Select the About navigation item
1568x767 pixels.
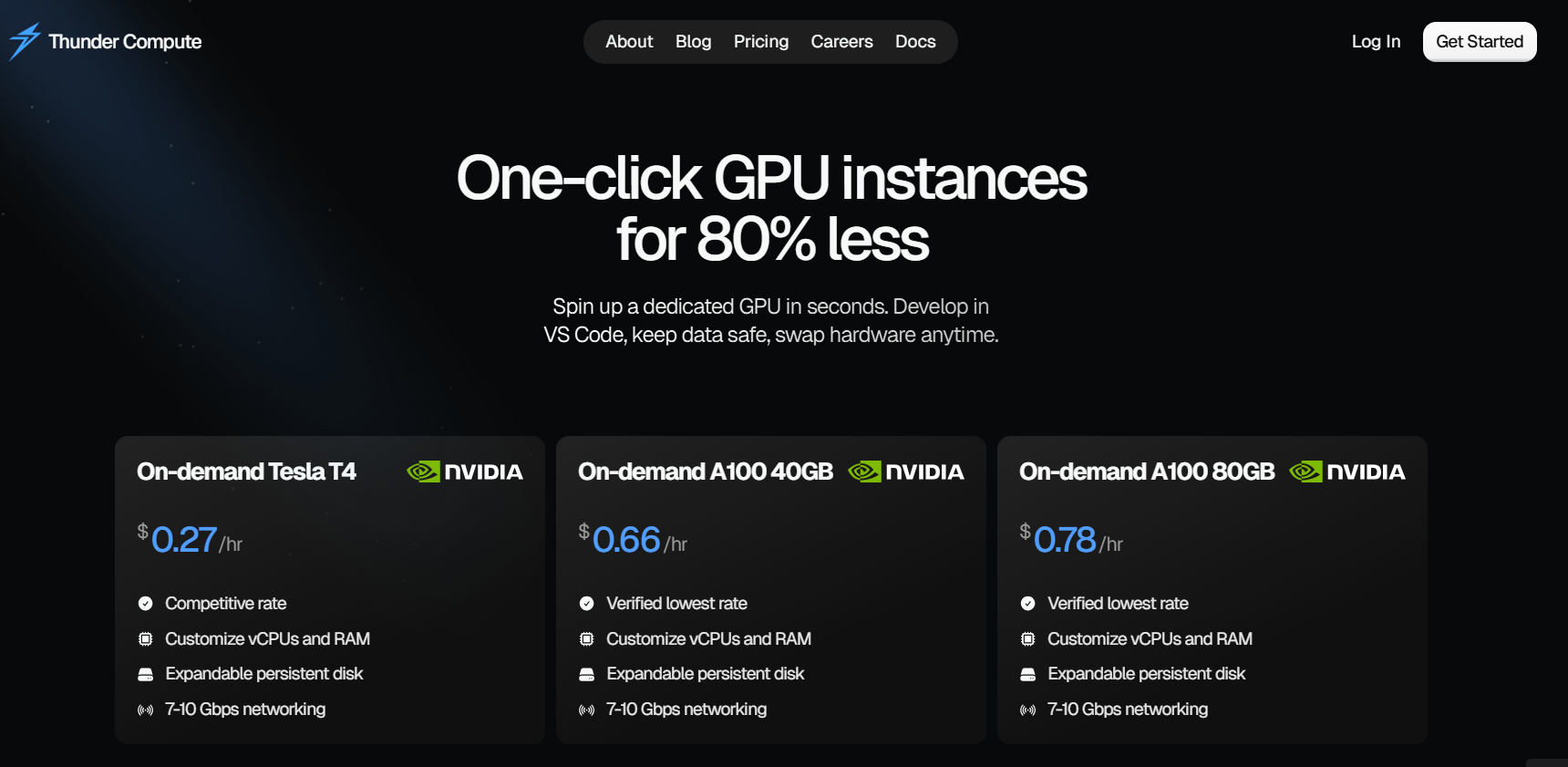(629, 41)
